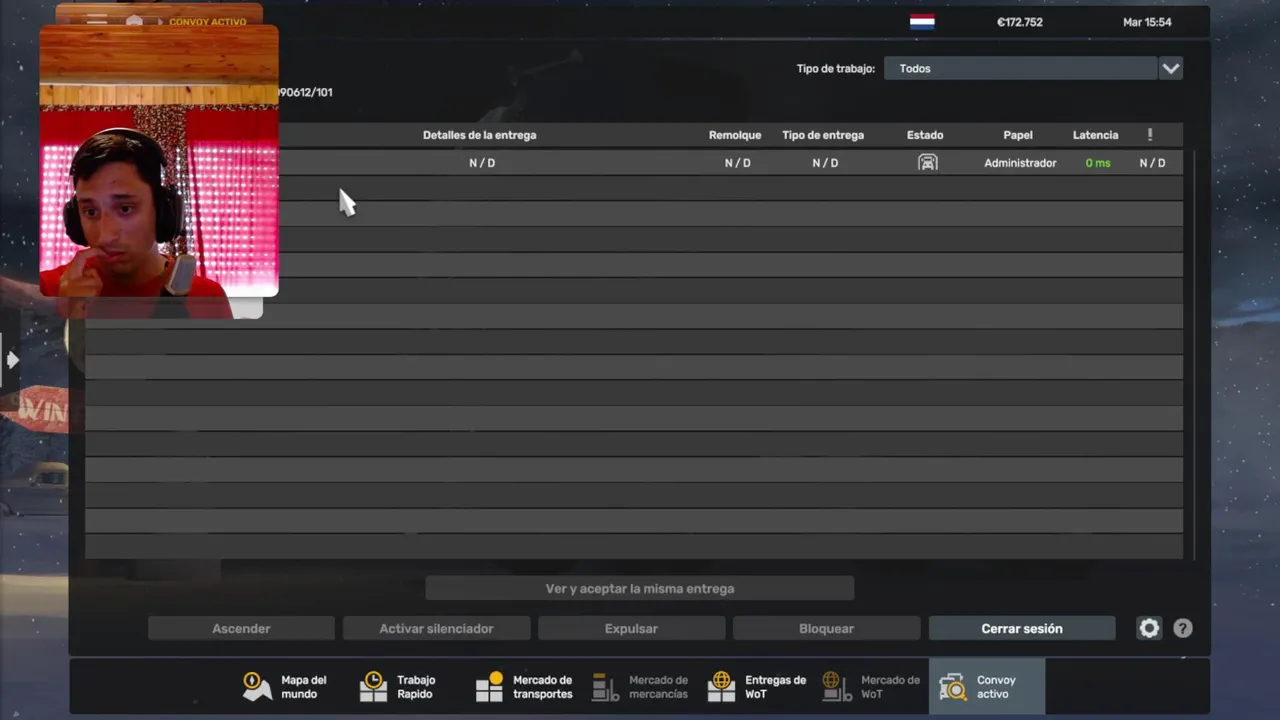Open the help question mark icon

[x=1183, y=628]
